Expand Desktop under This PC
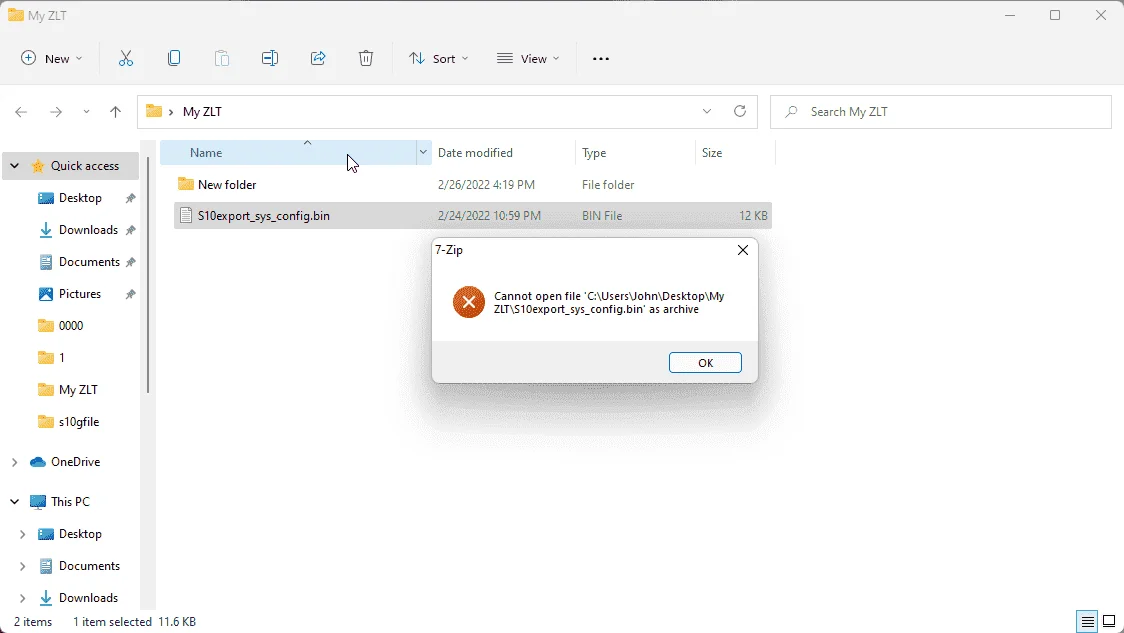Image resolution: width=1124 pixels, height=633 pixels. (22, 534)
